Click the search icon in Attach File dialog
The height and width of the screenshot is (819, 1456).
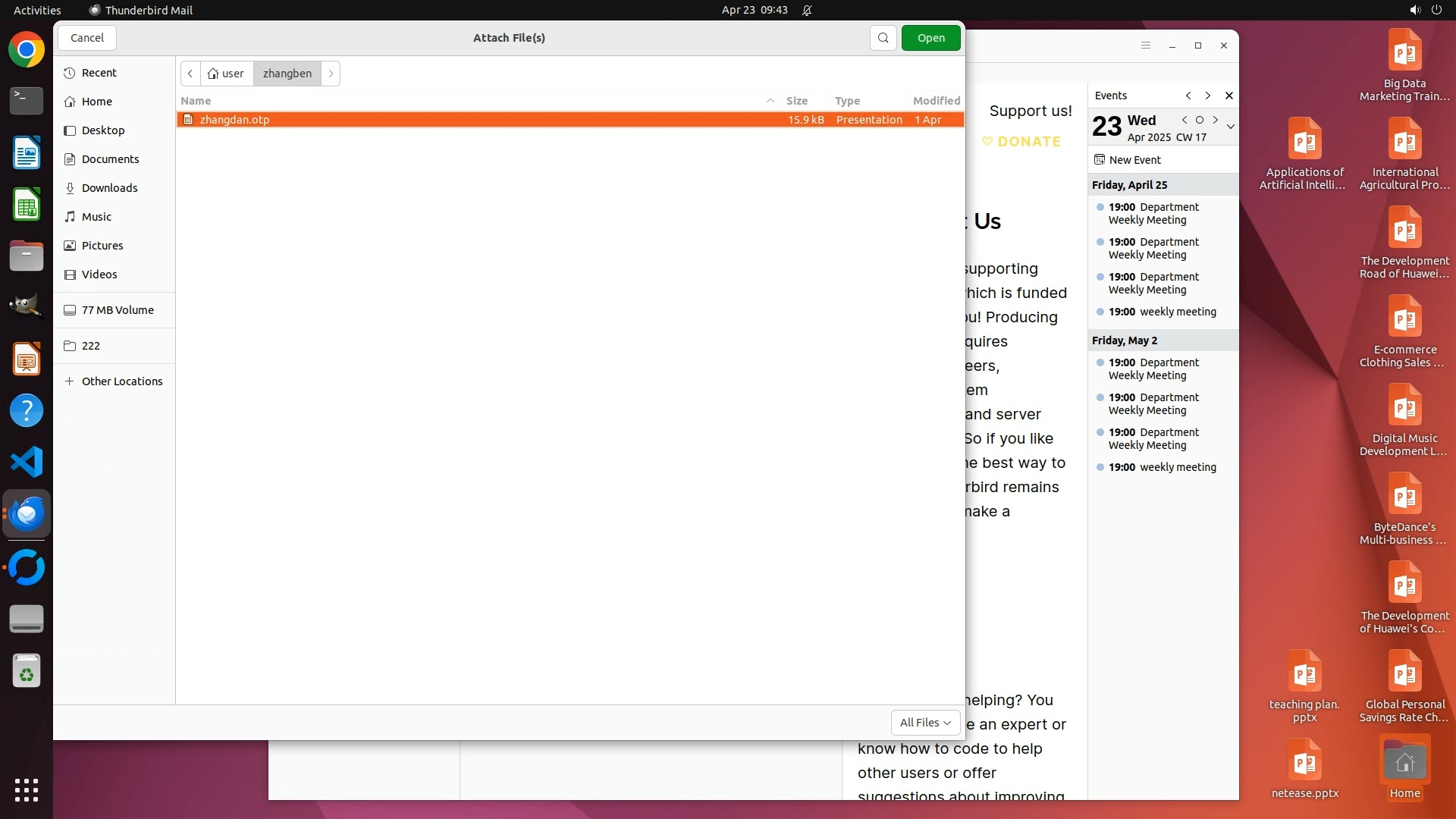point(883,38)
